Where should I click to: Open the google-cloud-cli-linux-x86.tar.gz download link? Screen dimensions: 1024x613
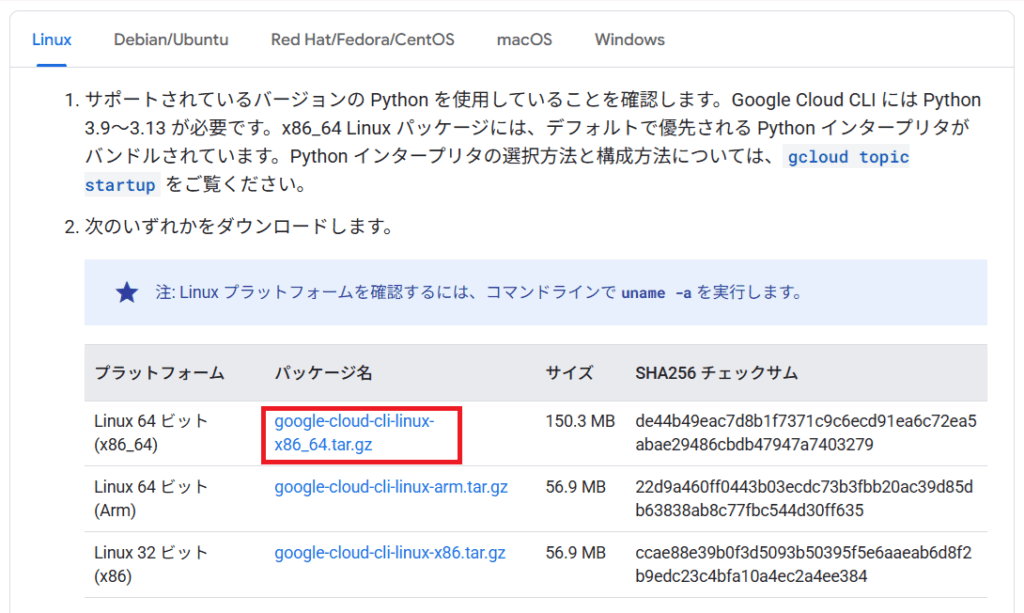pos(390,552)
